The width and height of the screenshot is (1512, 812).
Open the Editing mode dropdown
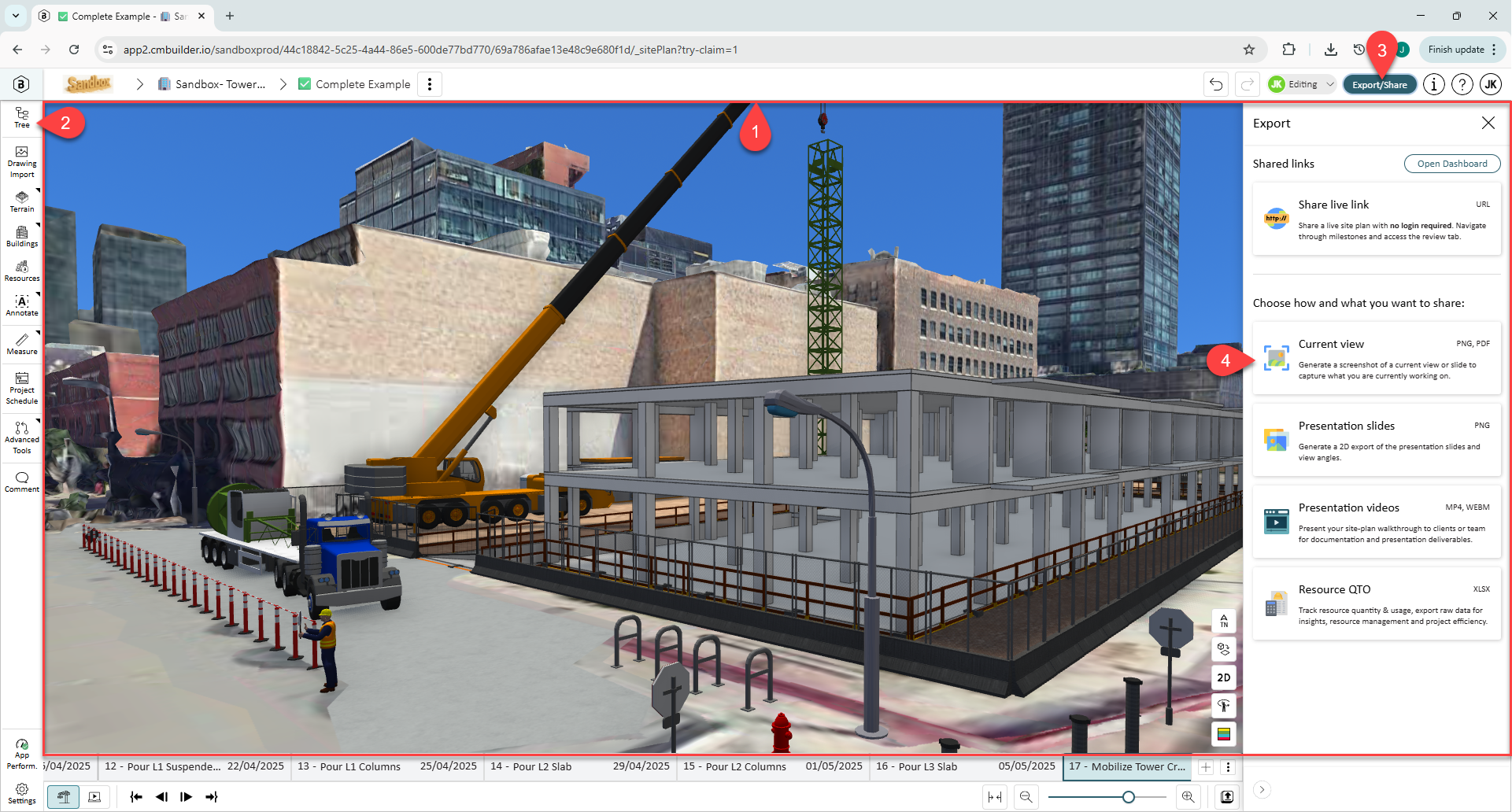pyautogui.click(x=1302, y=84)
